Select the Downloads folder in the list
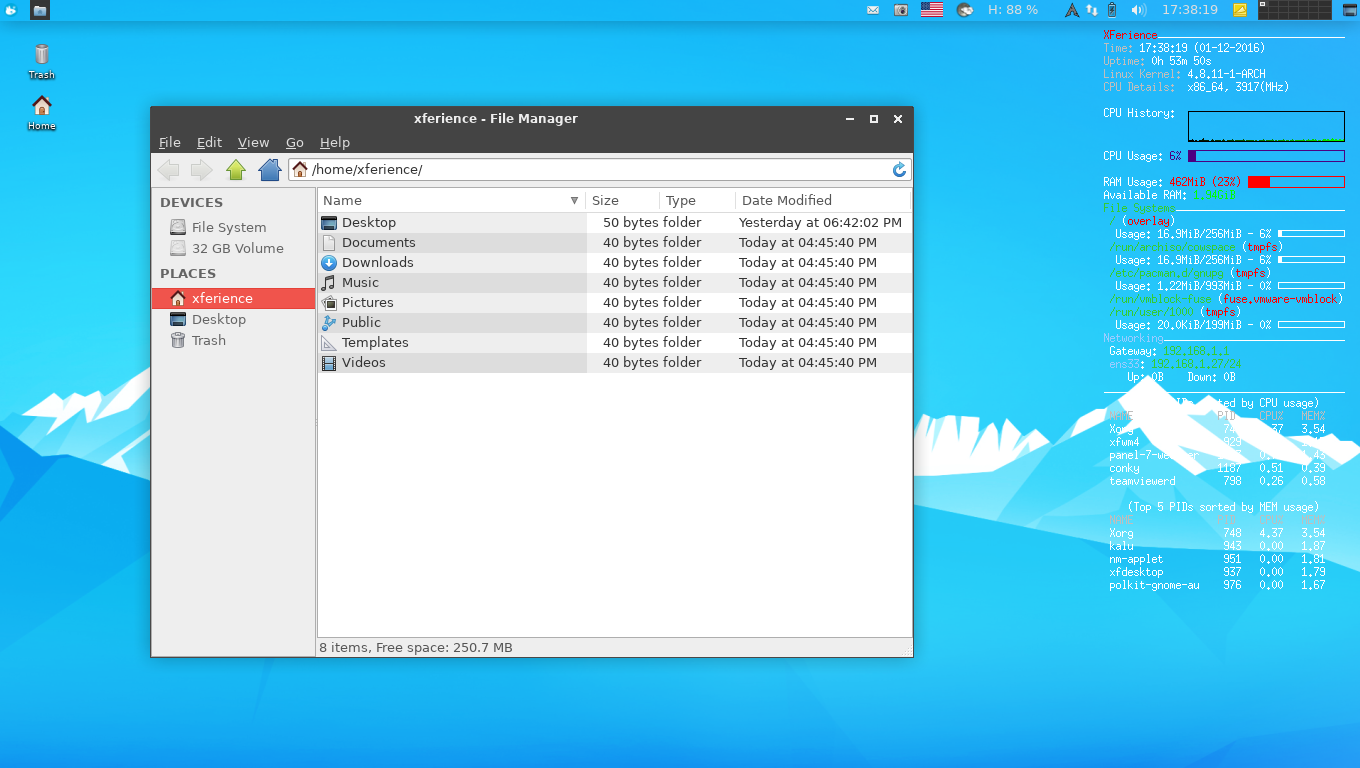 [x=377, y=262]
